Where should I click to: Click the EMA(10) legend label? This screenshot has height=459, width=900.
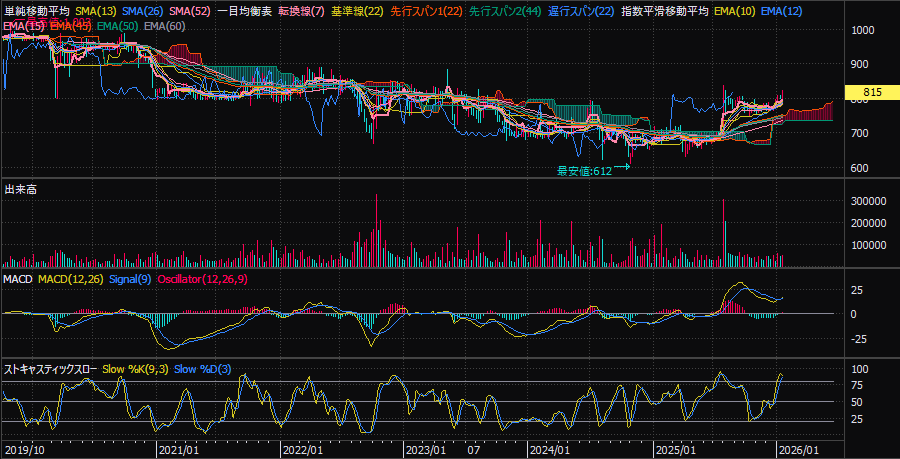pyautogui.click(x=734, y=11)
